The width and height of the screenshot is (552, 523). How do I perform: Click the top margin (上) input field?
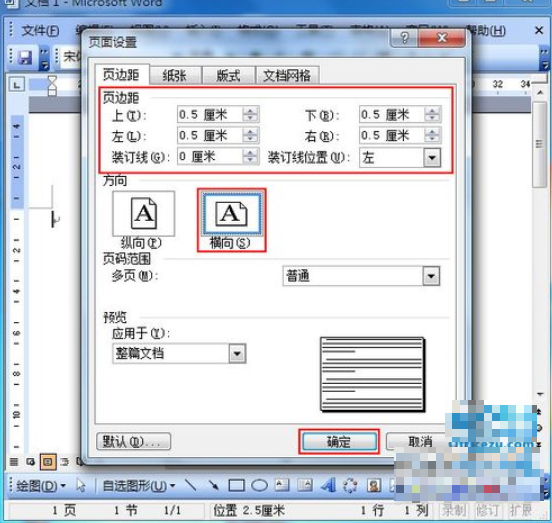pos(209,114)
